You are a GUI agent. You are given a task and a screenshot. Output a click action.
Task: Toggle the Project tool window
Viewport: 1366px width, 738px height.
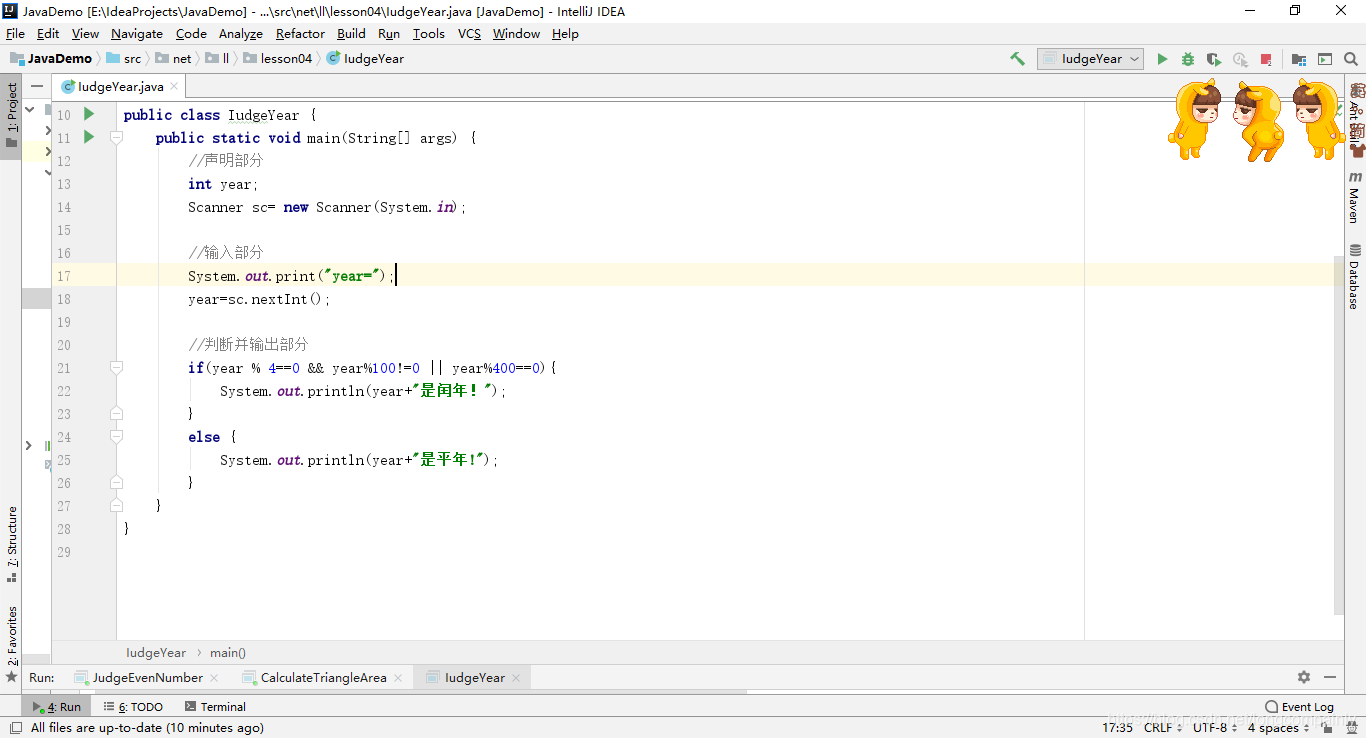click(x=12, y=115)
